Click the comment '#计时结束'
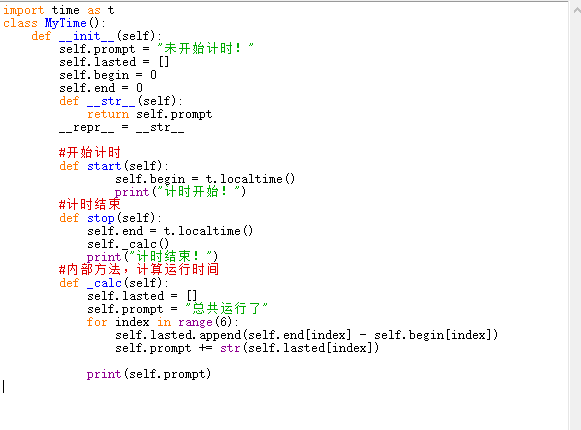The height and width of the screenshot is (430, 581). click(x=90, y=204)
